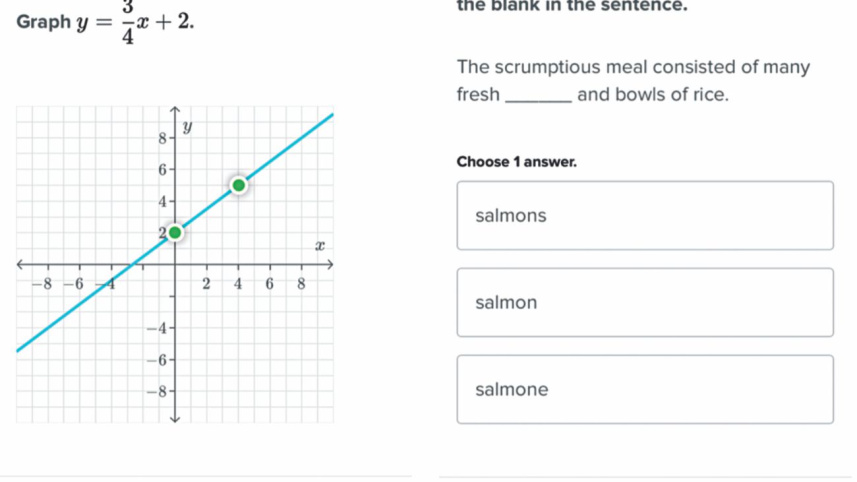Click the −8 tick label on x-axis
This screenshot has width=857, height=482.
tap(41, 284)
